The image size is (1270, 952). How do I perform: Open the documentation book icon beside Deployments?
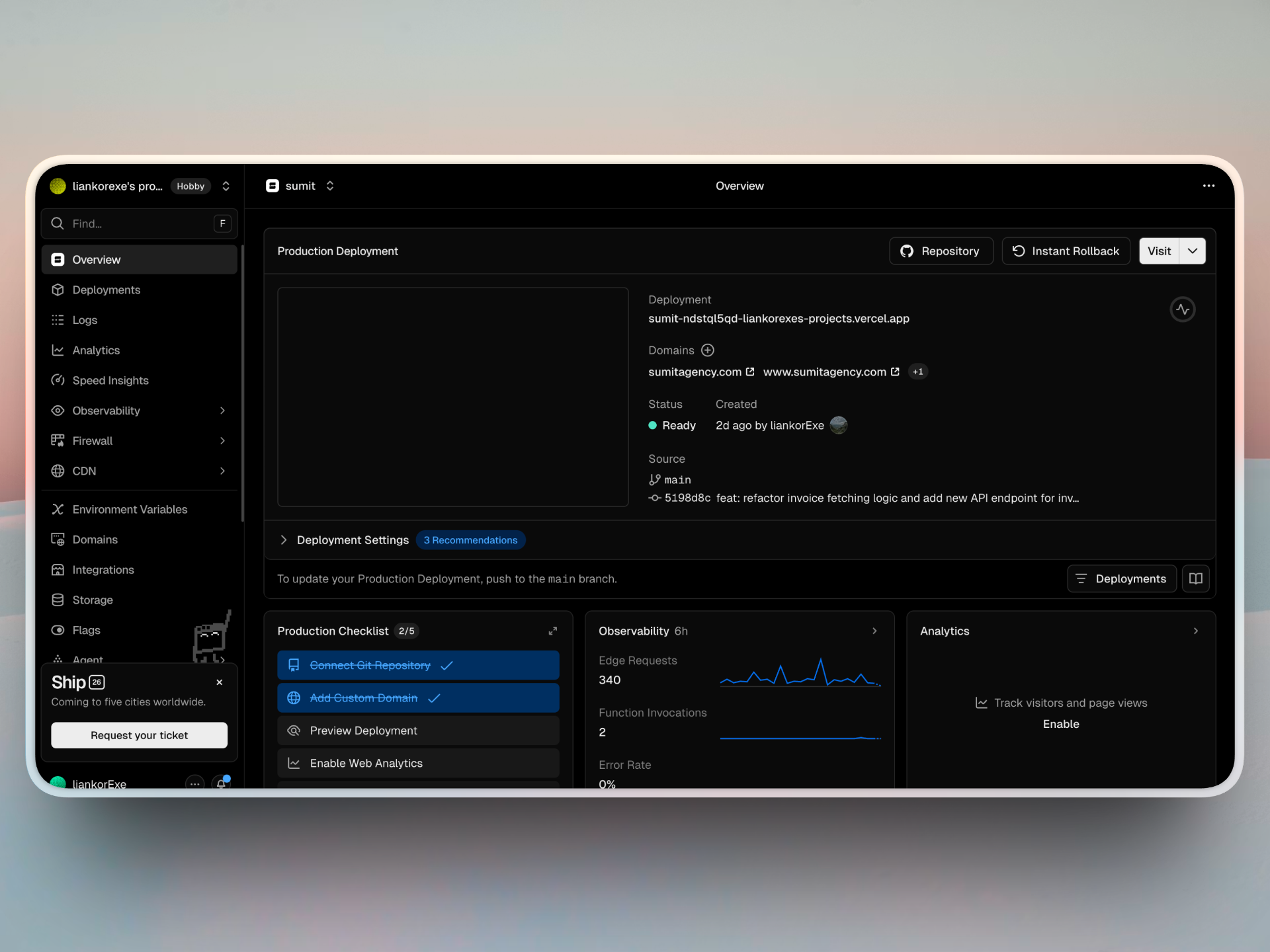[x=1196, y=578]
